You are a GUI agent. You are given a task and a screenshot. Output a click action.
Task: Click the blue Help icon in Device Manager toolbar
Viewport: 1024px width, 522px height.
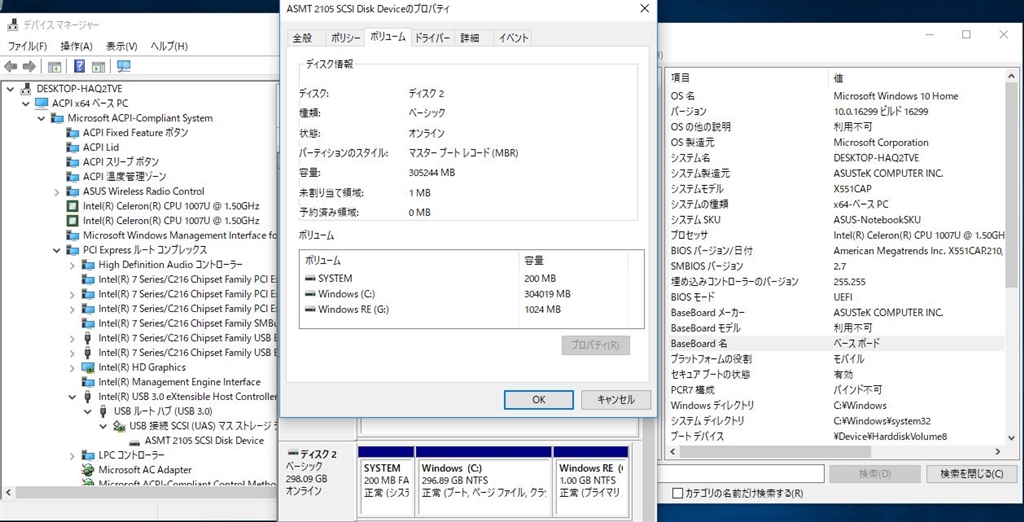click(79, 67)
